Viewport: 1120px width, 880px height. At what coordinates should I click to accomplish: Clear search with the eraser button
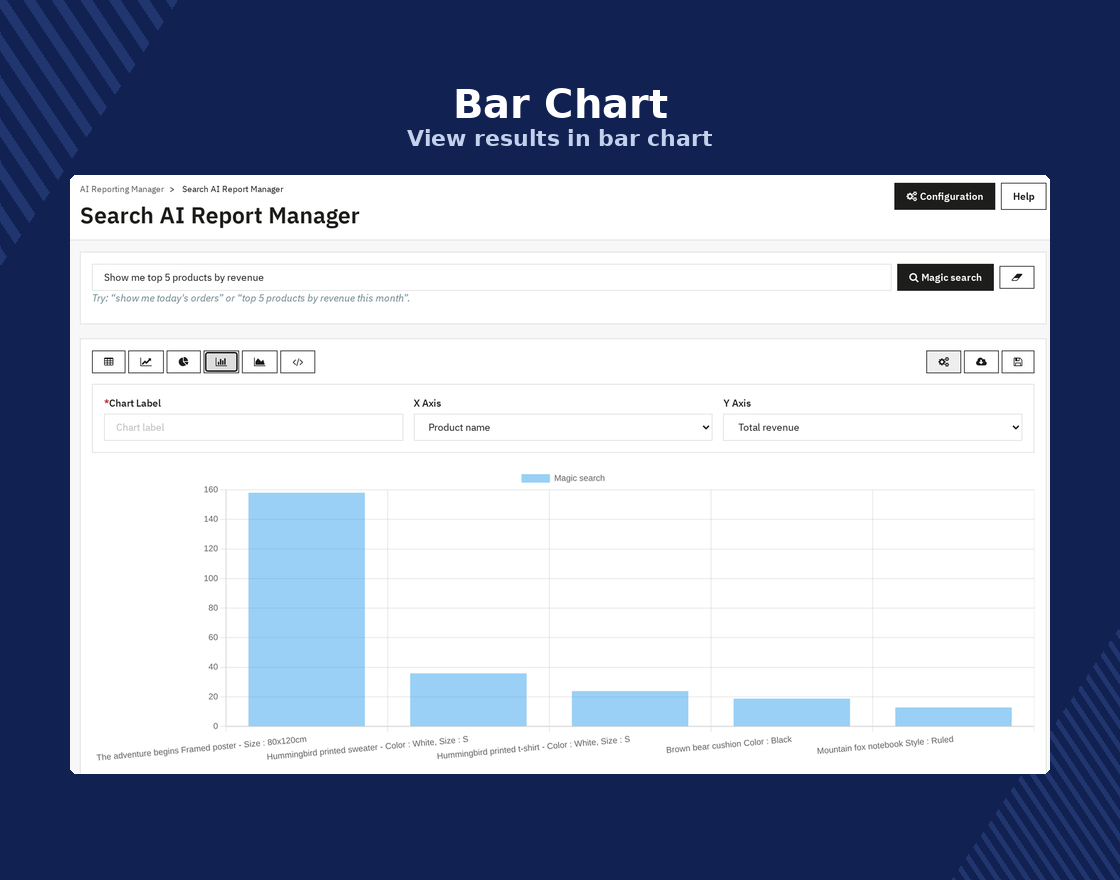pos(1016,277)
